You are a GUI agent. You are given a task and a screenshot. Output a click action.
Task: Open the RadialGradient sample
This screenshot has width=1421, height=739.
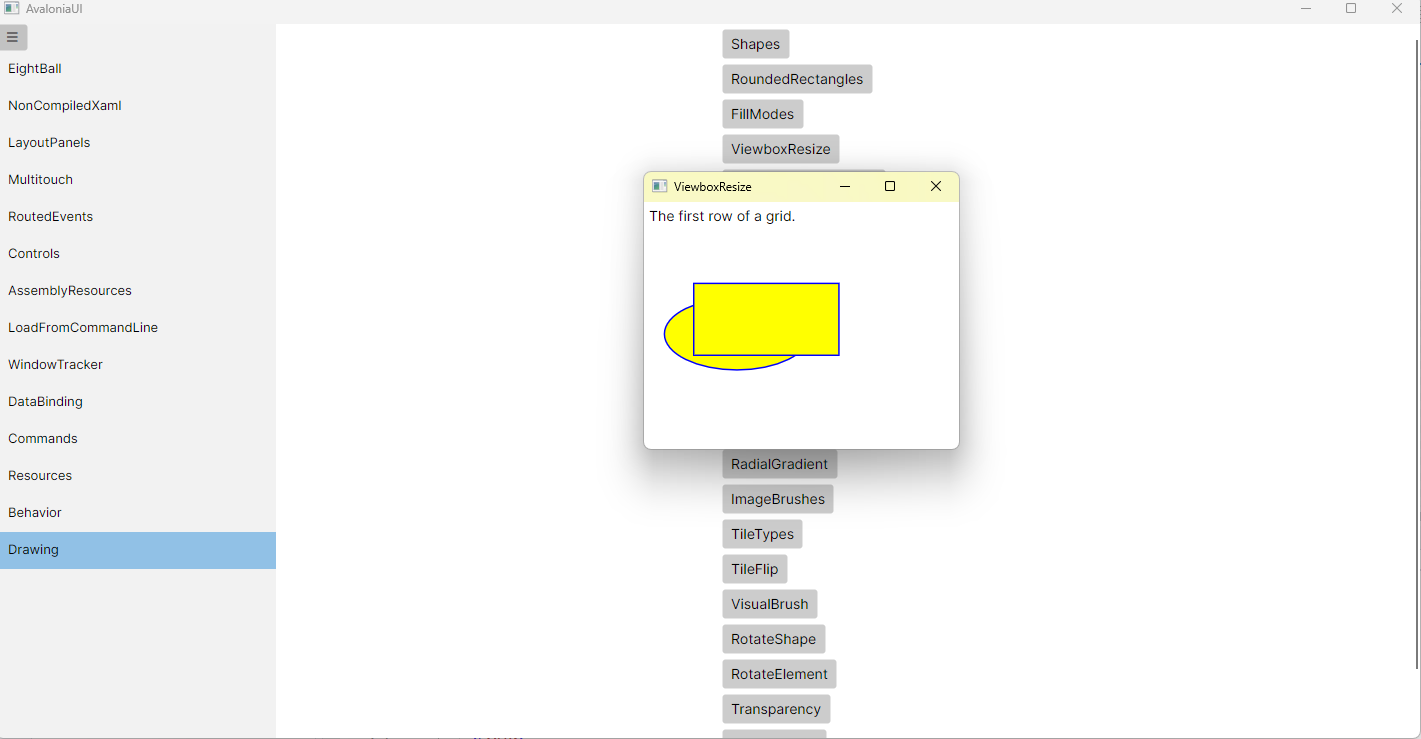[780, 464]
